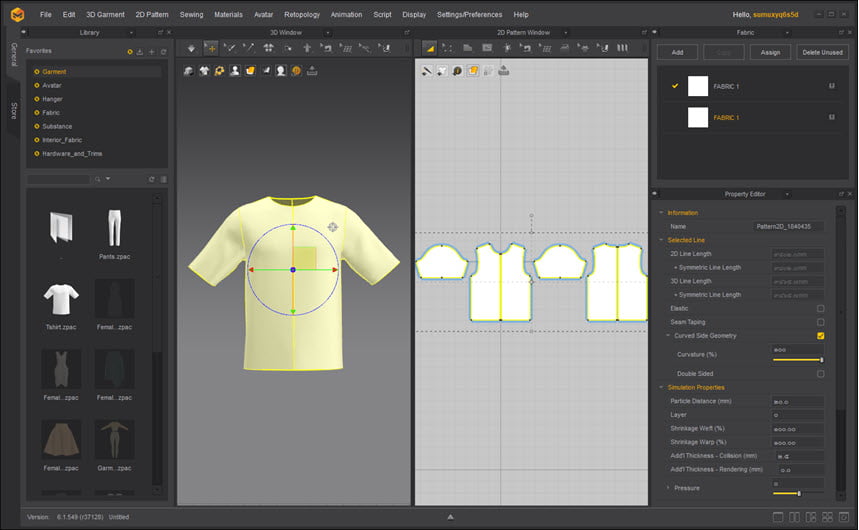This screenshot has height=530, width=859.
Task: Open the 3D Window title dropdown
Action: click(327, 33)
